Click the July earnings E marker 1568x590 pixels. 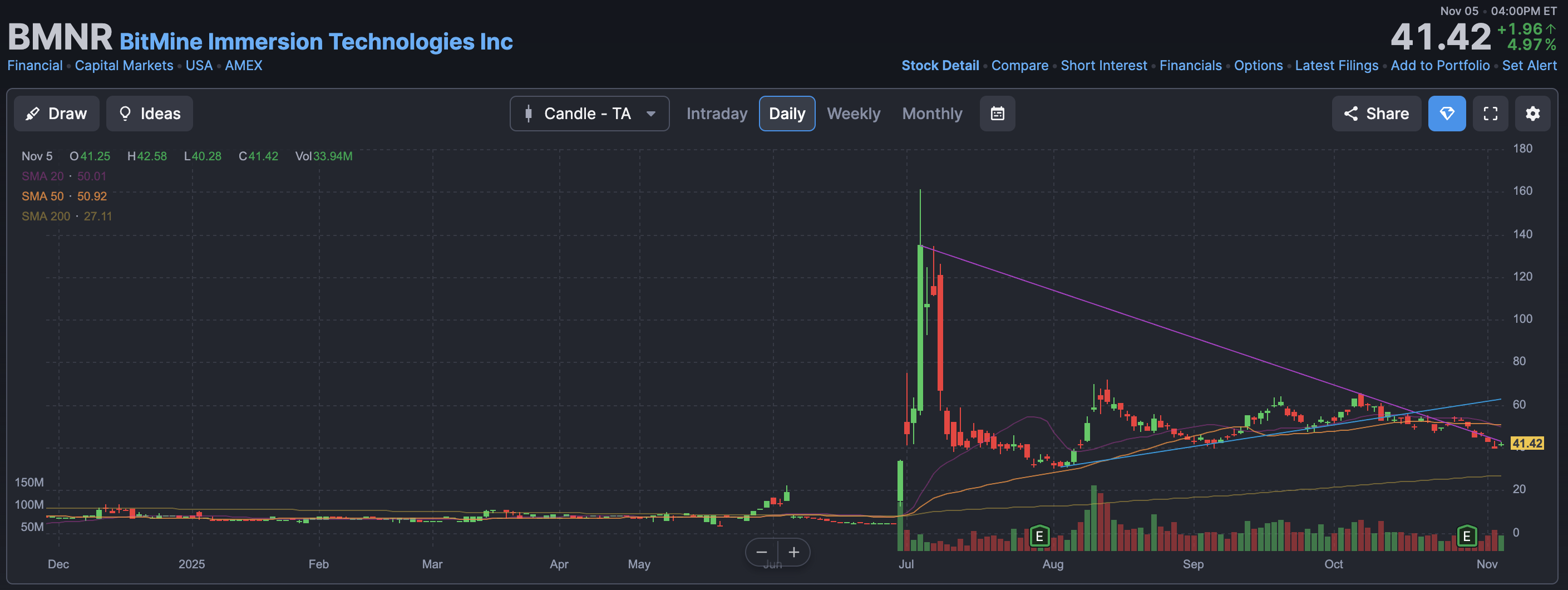(1039, 537)
